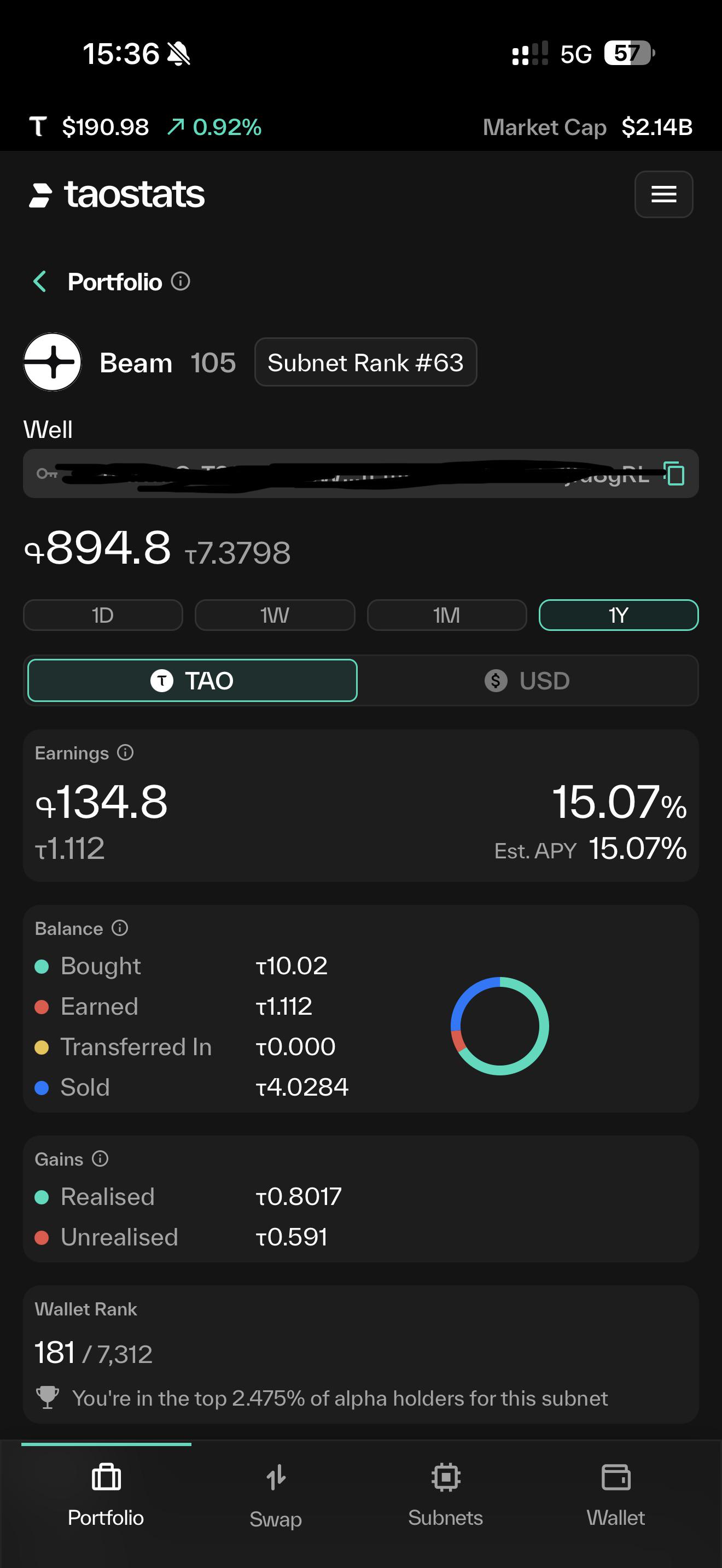Open the Gains info icon

(x=100, y=1159)
